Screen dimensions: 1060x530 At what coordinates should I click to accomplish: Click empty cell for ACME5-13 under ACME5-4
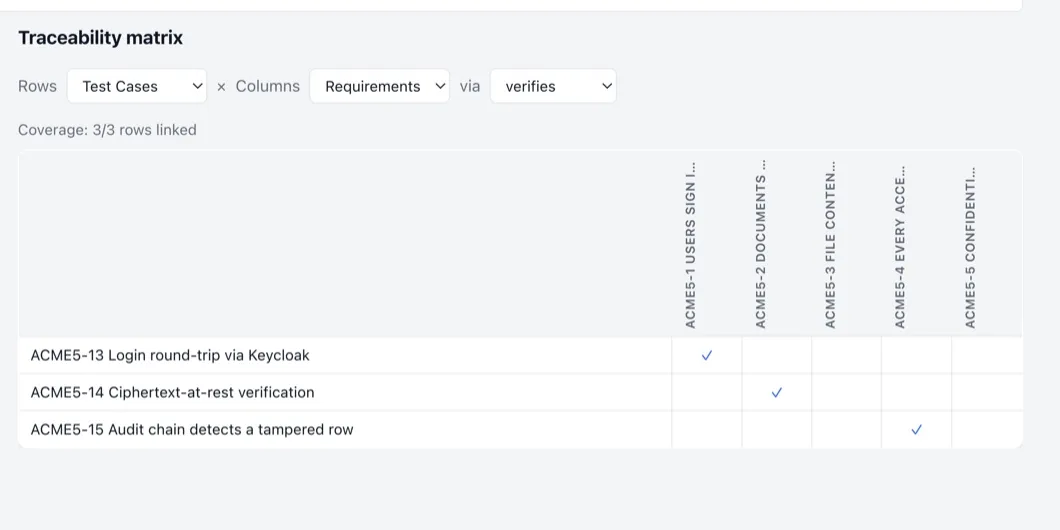pyautogui.click(x=917, y=356)
